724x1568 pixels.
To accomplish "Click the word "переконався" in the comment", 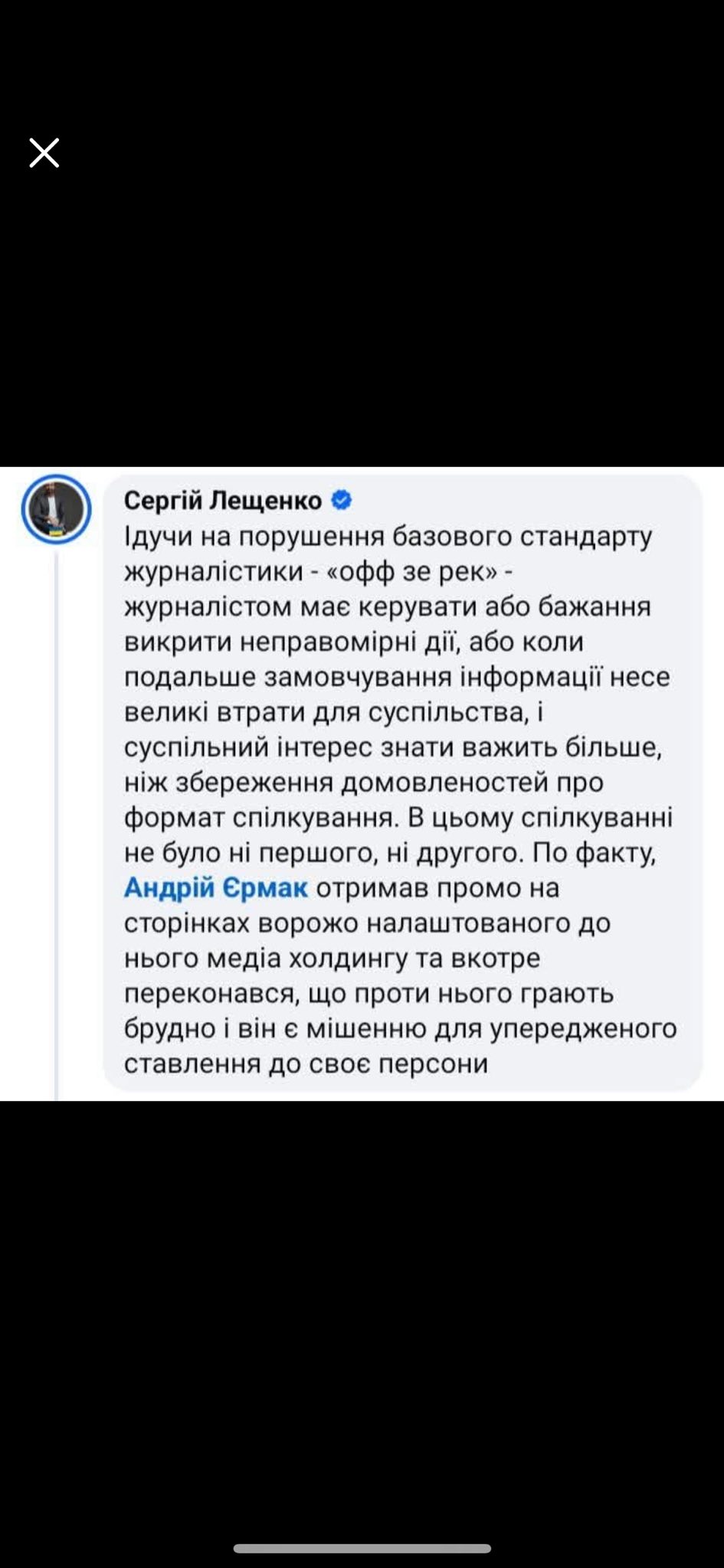I will click(210, 994).
